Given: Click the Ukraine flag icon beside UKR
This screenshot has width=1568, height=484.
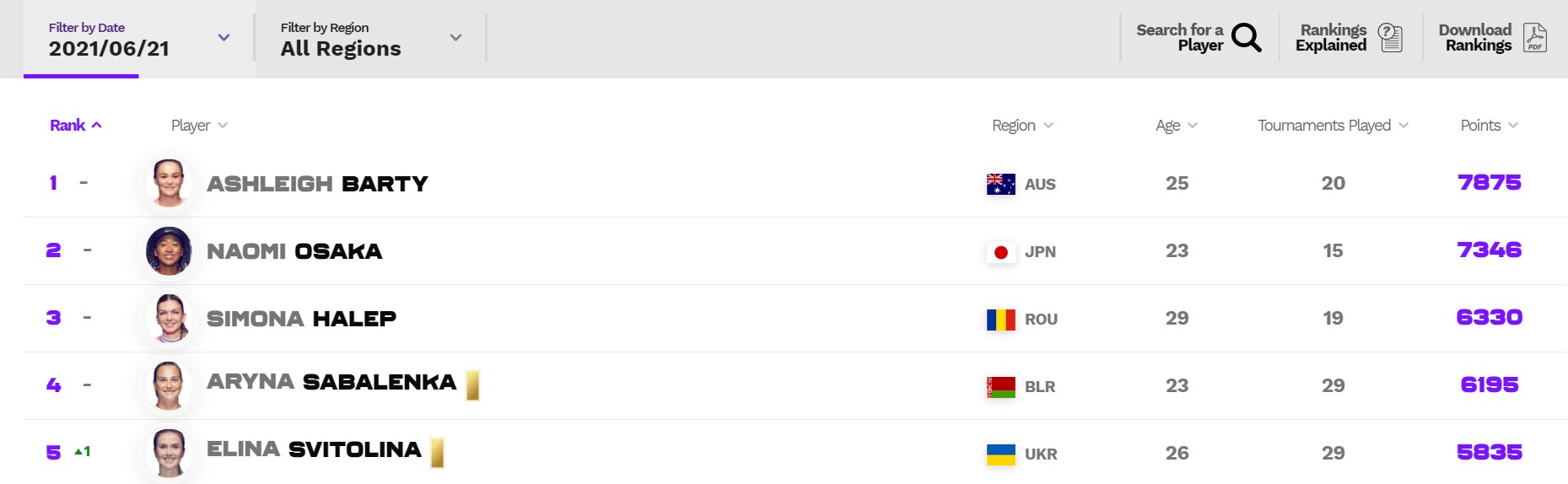Looking at the screenshot, I should click(x=1001, y=454).
